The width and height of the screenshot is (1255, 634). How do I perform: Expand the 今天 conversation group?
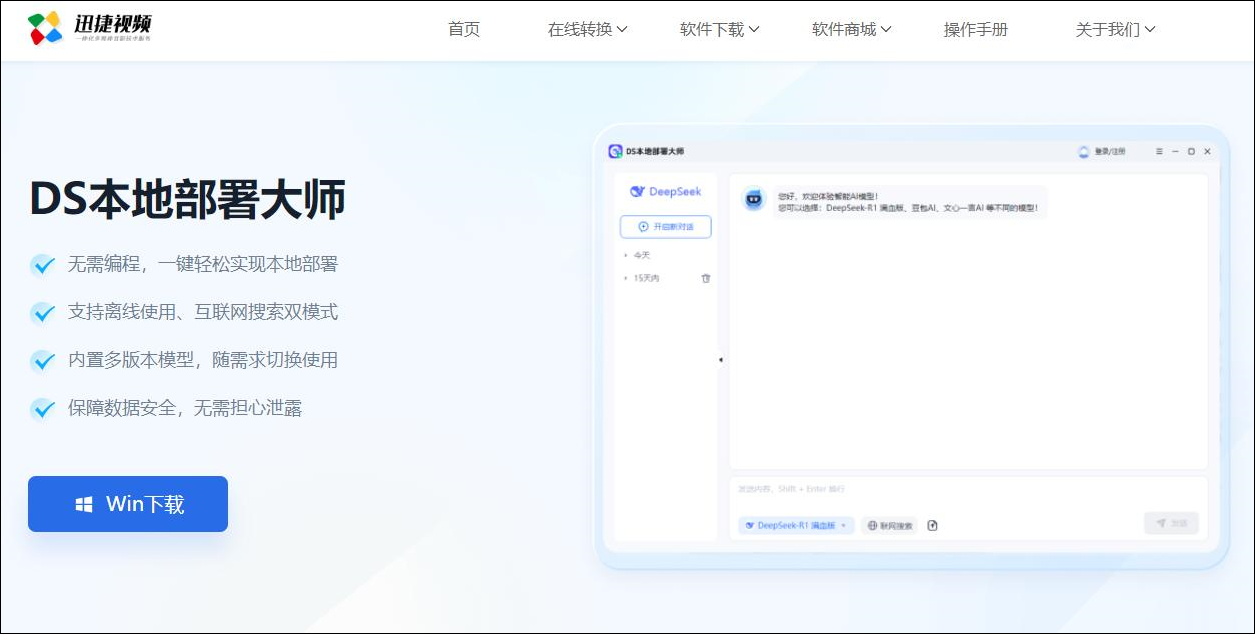[x=636, y=256]
